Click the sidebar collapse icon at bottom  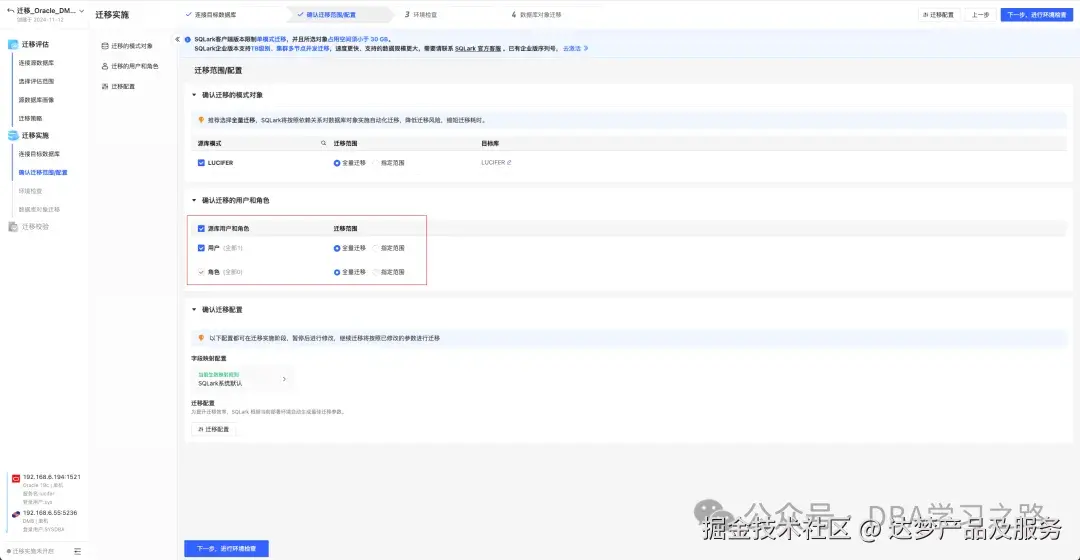coord(77,551)
